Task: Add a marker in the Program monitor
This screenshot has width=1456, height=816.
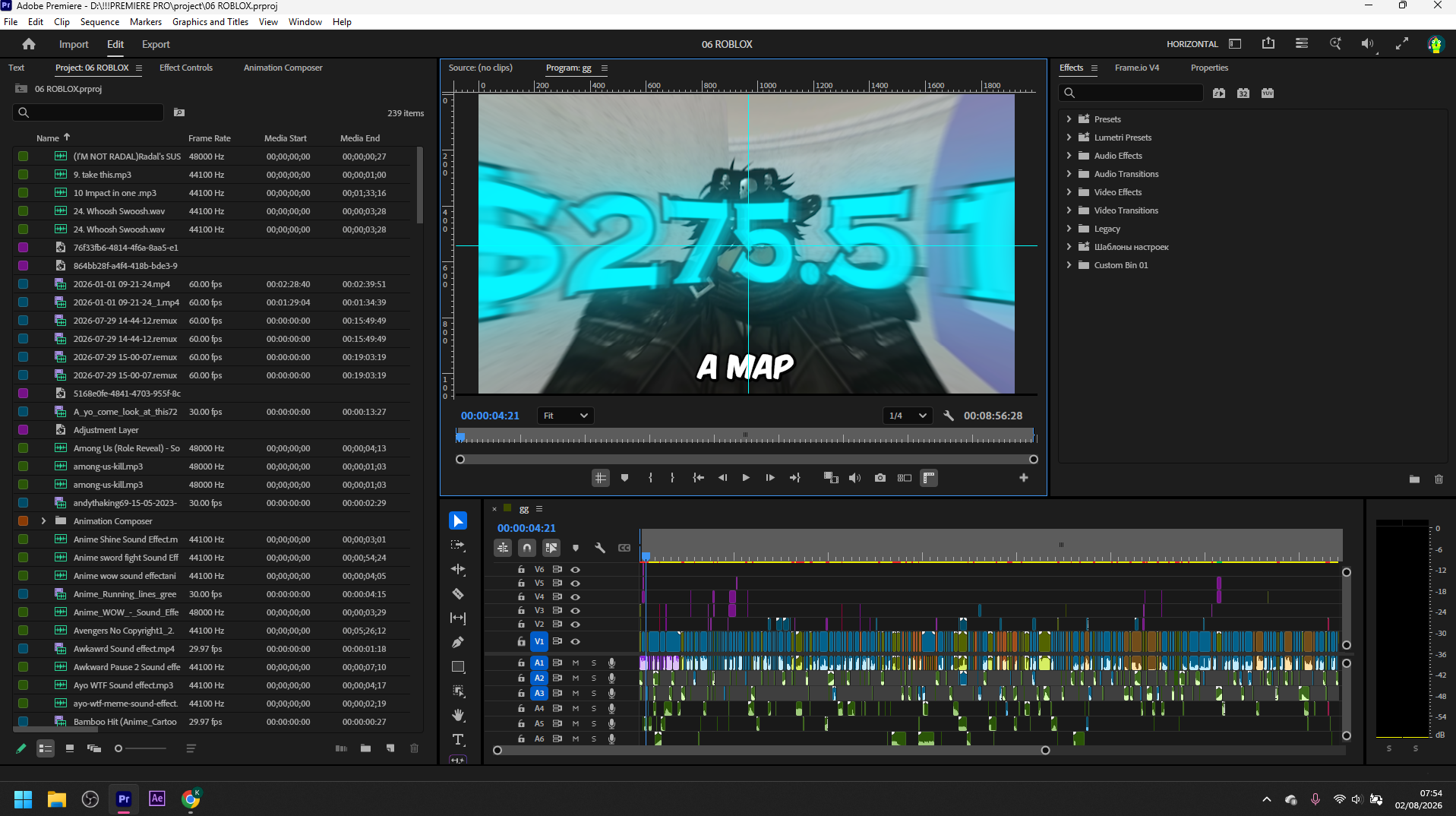Action: [x=624, y=478]
